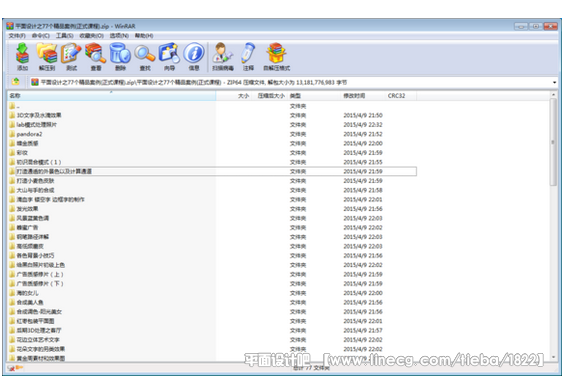Screen dimensions: 578x377
Task: Click the 自解压格式 (SFX) icon
Action: [x=276, y=56]
